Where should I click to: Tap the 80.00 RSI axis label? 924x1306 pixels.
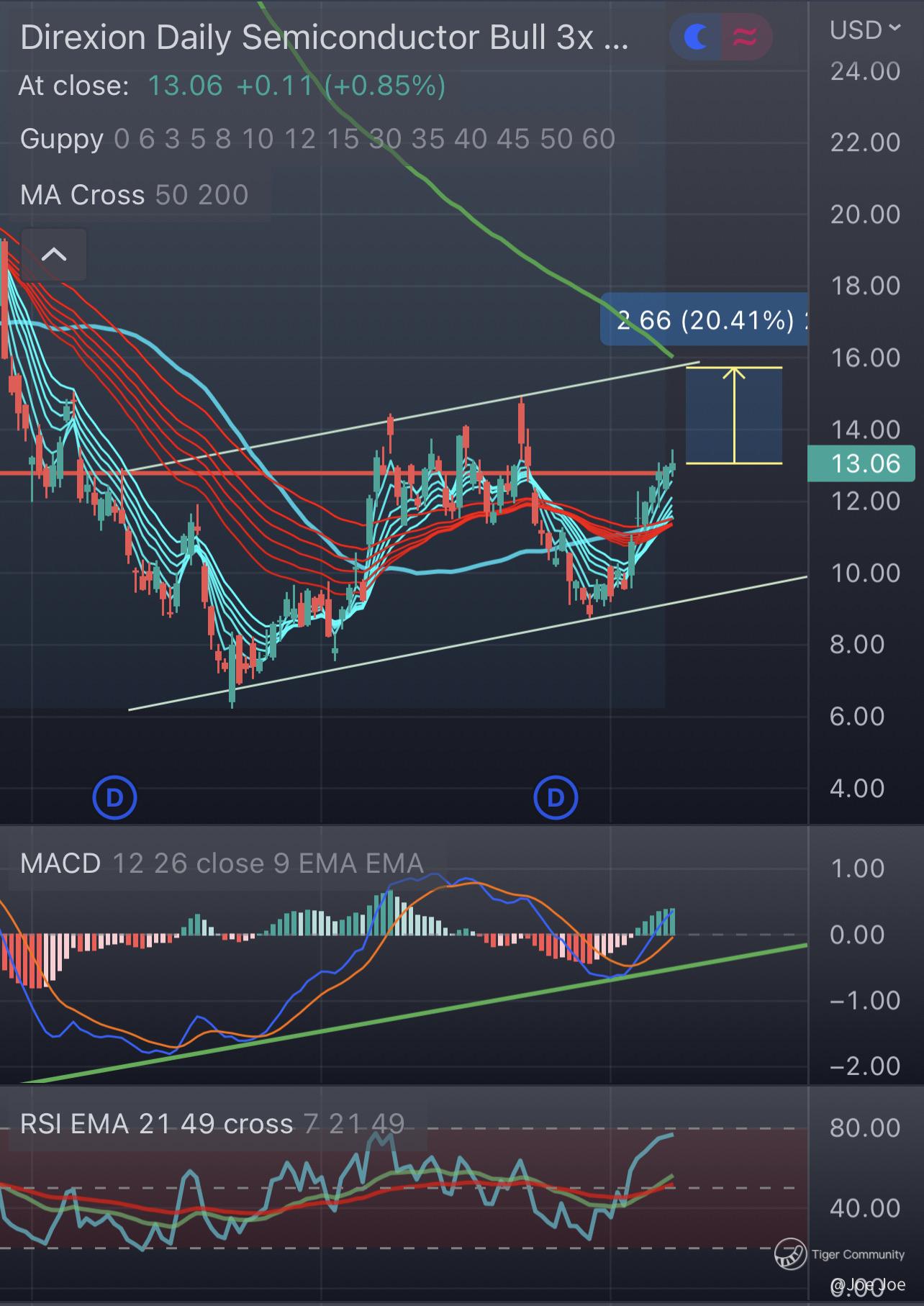pyautogui.click(x=865, y=1127)
